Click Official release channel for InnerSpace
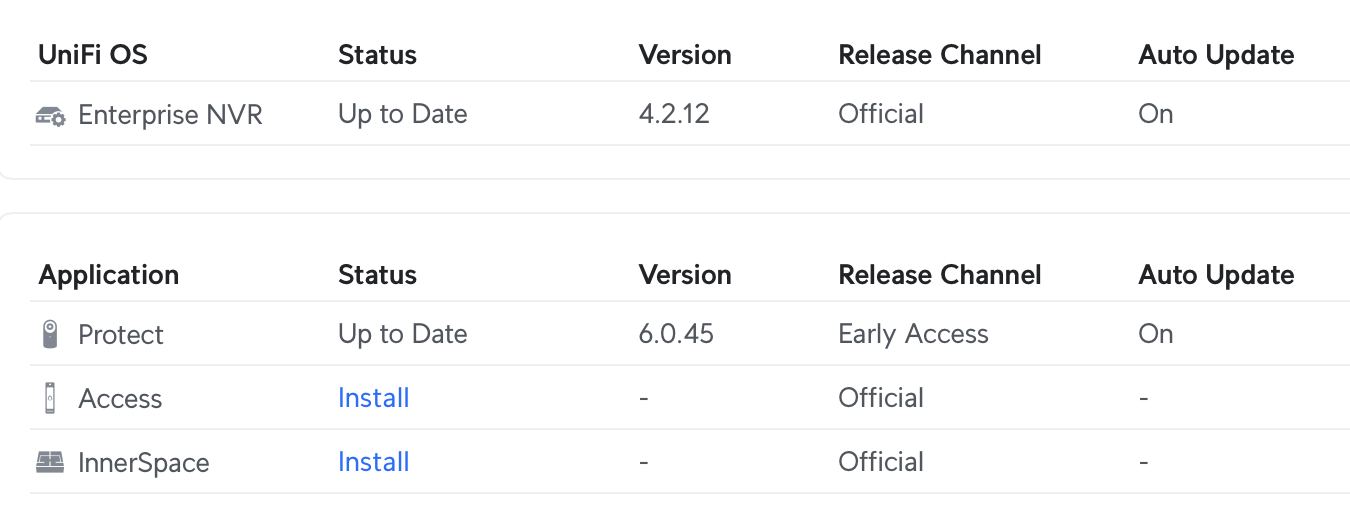The width and height of the screenshot is (1350, 514). pyautogui.click(x=881, y=462)
